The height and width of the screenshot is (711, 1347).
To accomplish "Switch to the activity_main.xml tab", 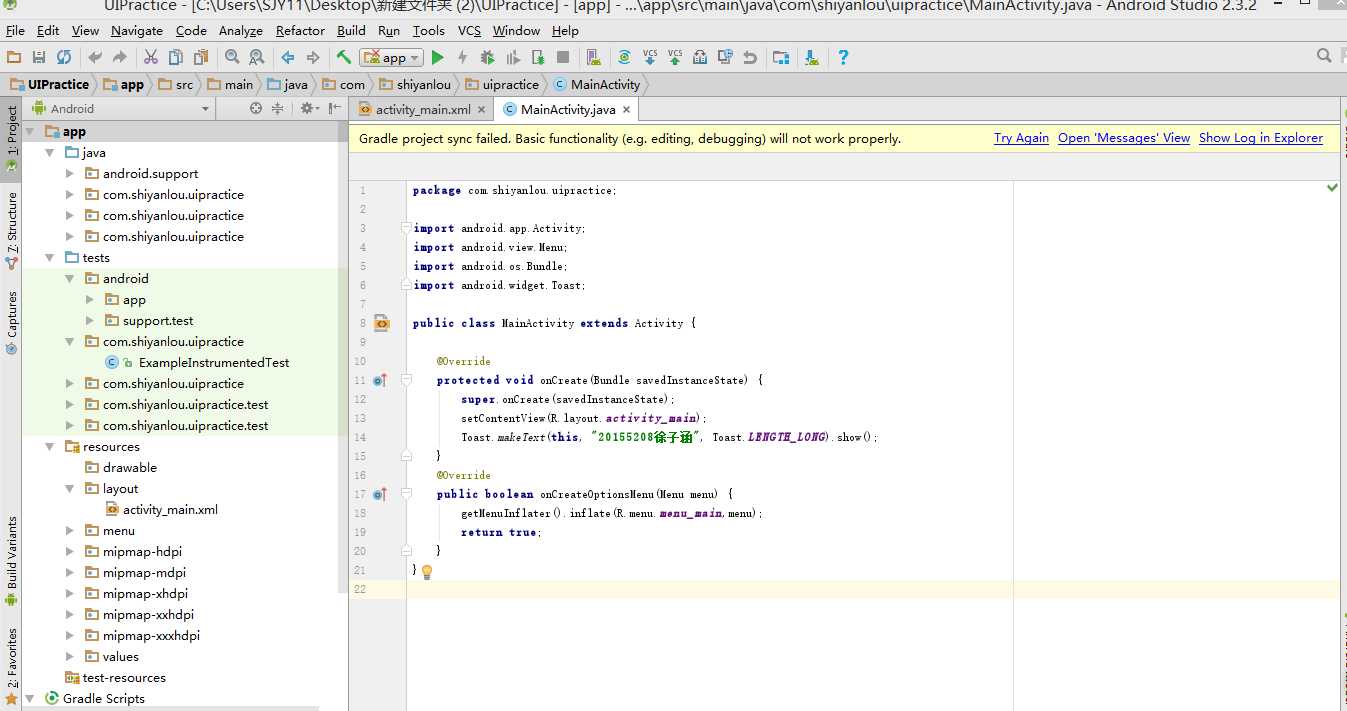I will click(422, 110).
